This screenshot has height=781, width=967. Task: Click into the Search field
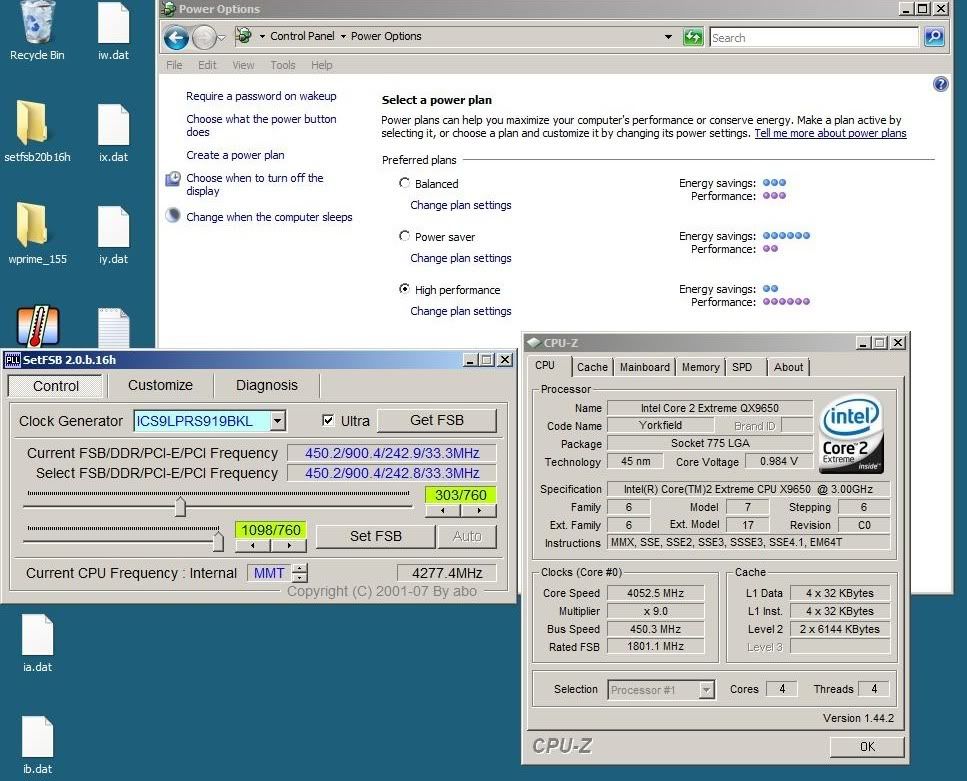coord(813,38)
